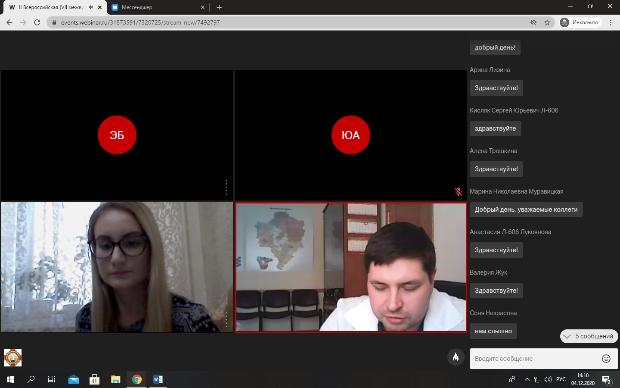Click the flame reaction icon beside chat input
620x388 pixels.
pyautogui.click(x=456, y=357)
